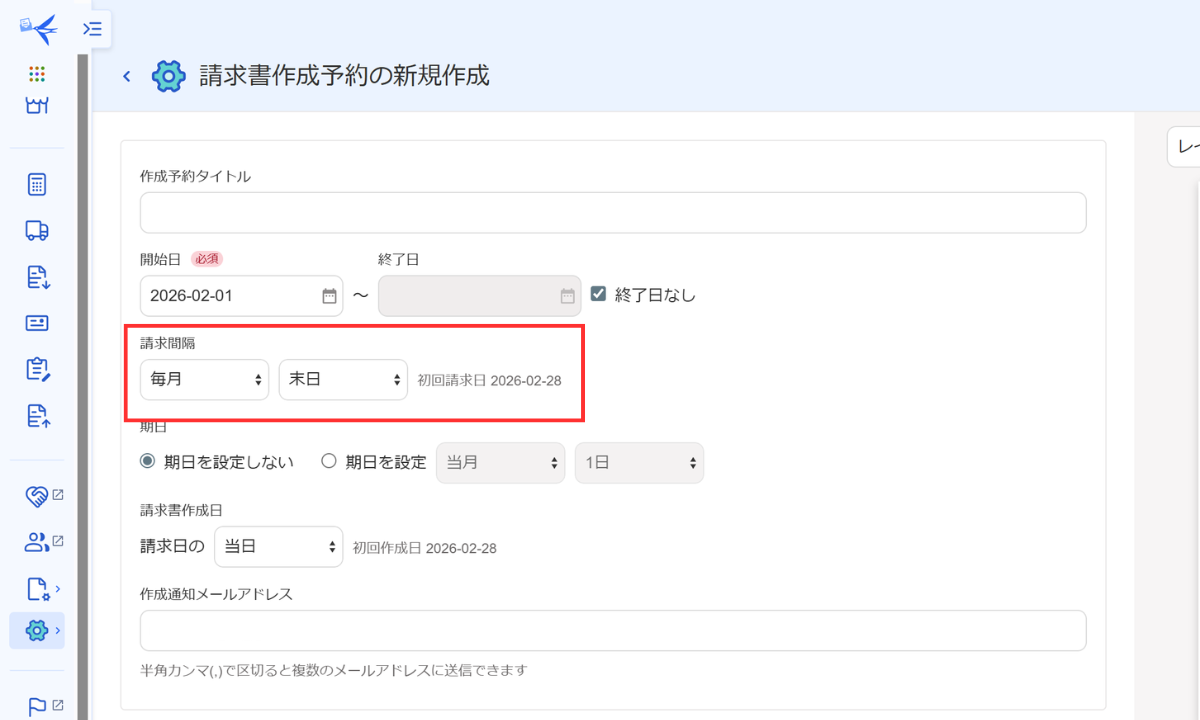Click the document download icon in sidebar
Image resolution: width=1200 pixels, height=720 pixels.
(x=37, y=277)
